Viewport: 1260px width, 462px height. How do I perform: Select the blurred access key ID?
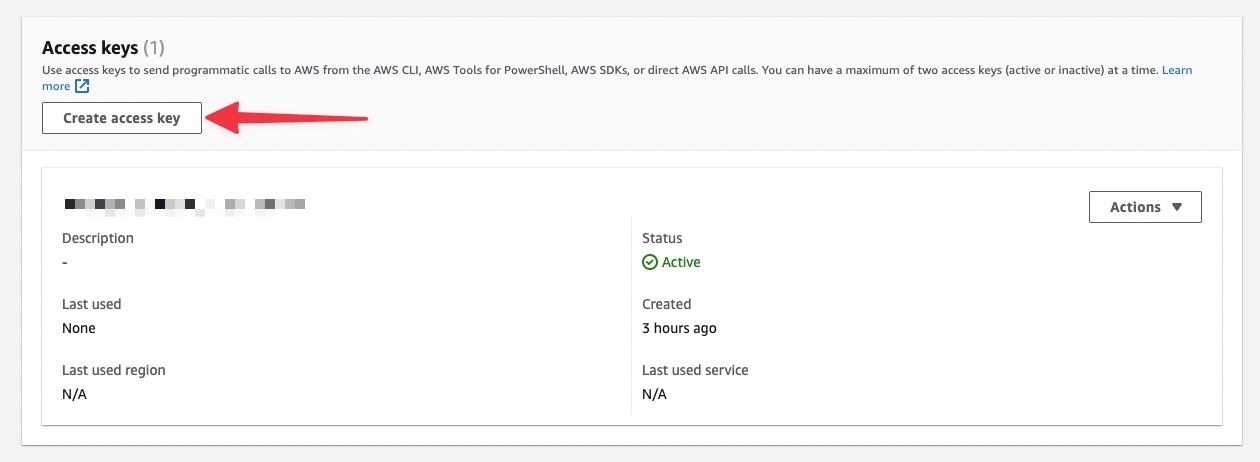(184, 205)
